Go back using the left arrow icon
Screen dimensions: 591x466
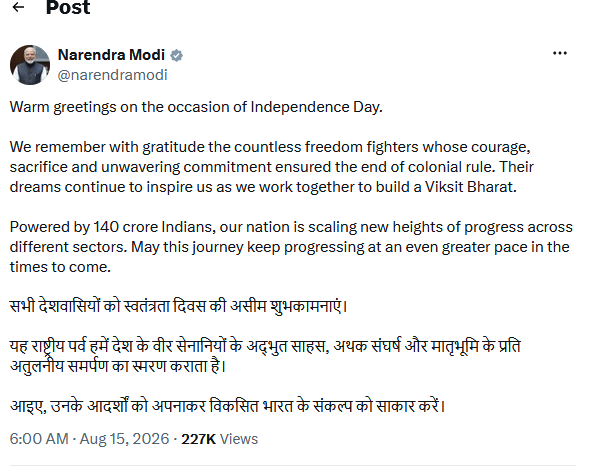tap(18, 7)
